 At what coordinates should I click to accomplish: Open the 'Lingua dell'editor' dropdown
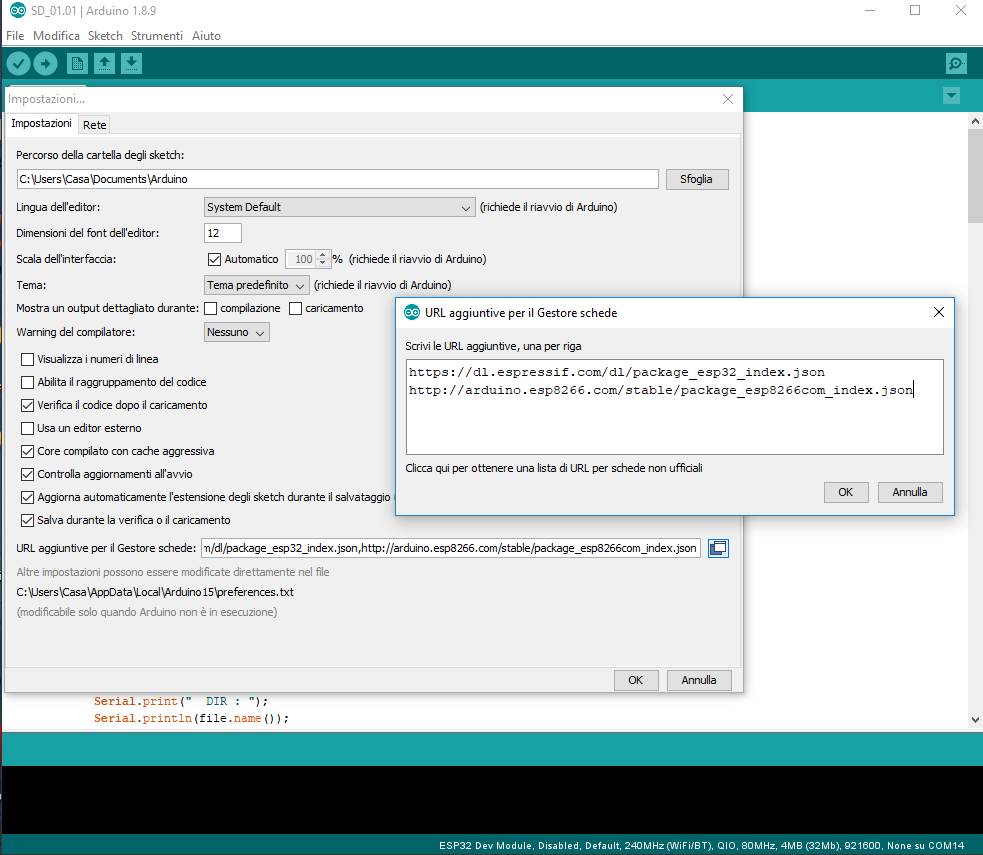pyautogui.click(x=339, y=207)
